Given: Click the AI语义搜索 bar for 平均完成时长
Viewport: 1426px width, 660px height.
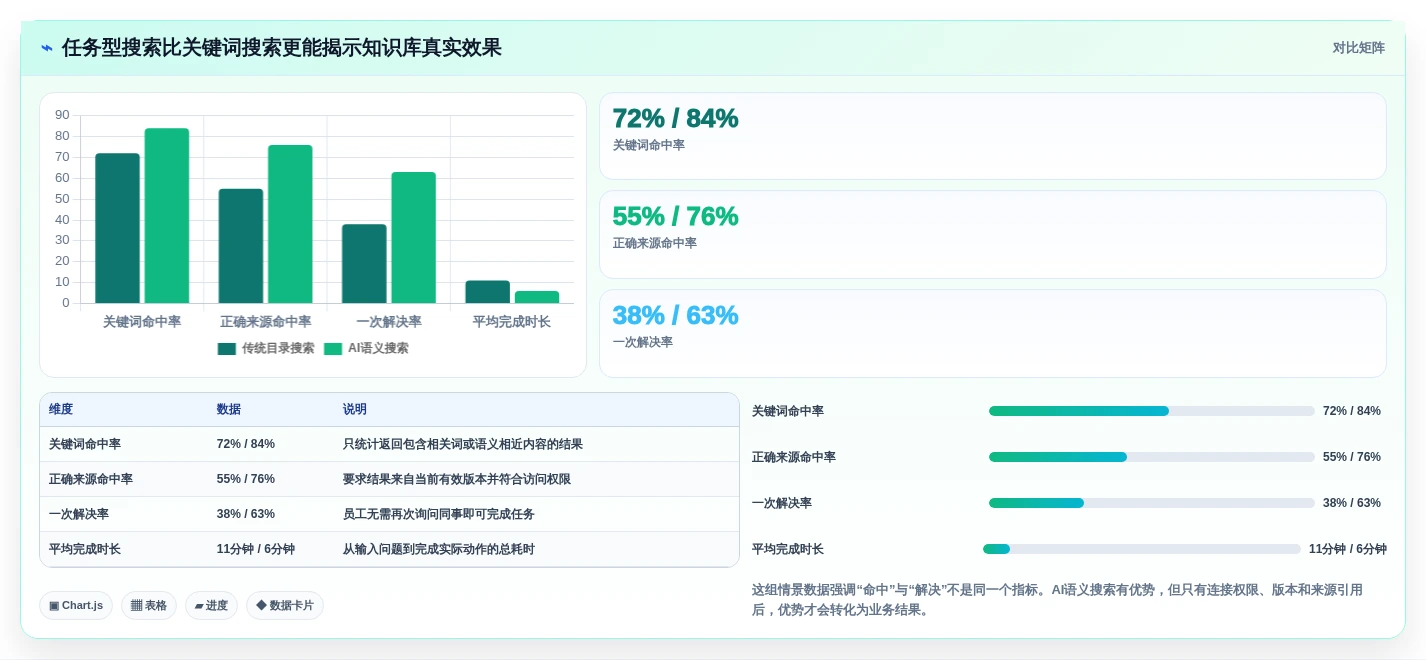Looking at the screenshot, I should point(537,297).
